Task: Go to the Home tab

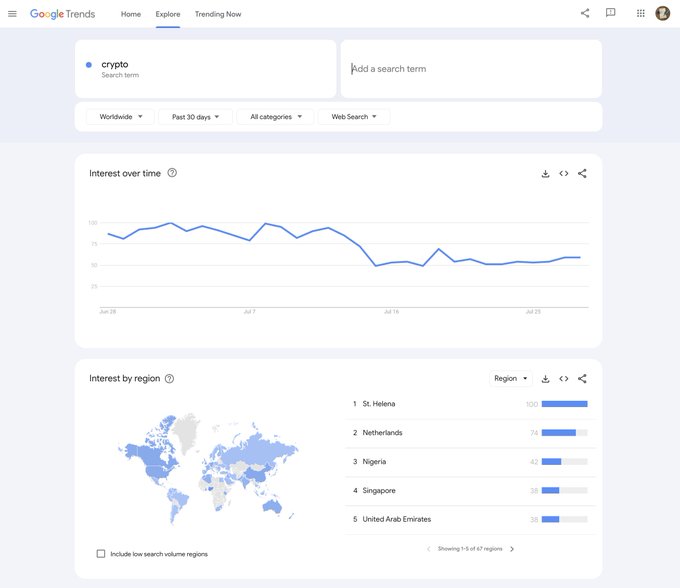Action: point(131,14)
